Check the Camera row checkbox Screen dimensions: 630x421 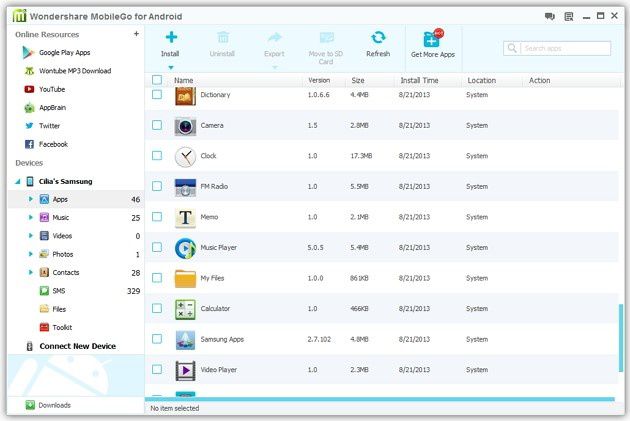tap(157, 125)
